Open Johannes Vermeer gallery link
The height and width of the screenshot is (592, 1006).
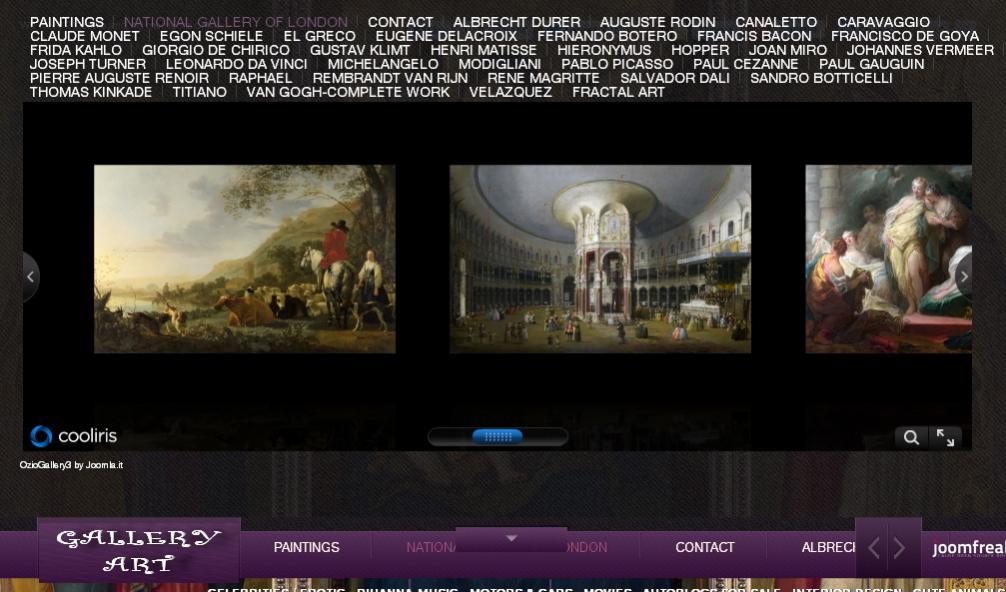point(921,50)
